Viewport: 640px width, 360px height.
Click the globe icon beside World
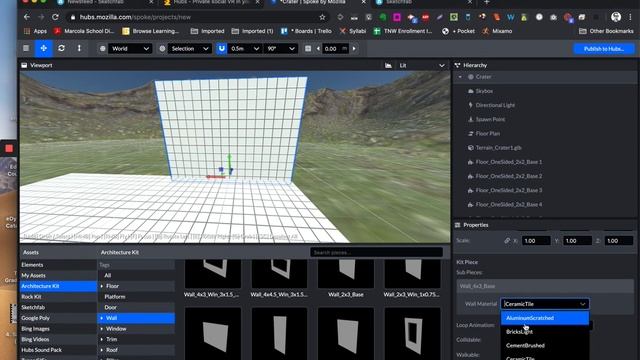102,49
